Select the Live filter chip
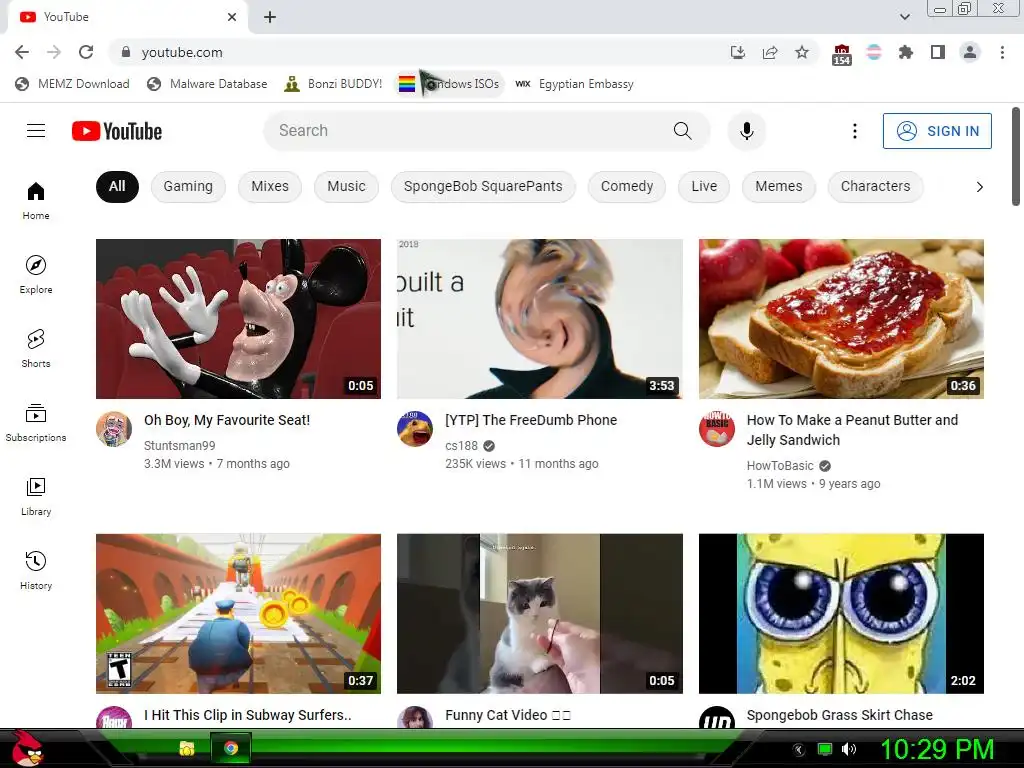Viewport: 1024px width, 768px height. (704, 187)
